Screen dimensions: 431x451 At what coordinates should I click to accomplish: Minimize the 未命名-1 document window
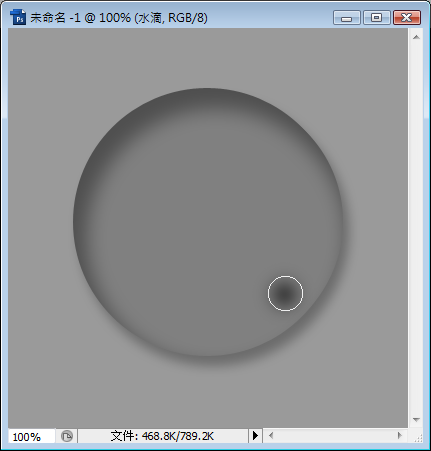coord(347,18)
